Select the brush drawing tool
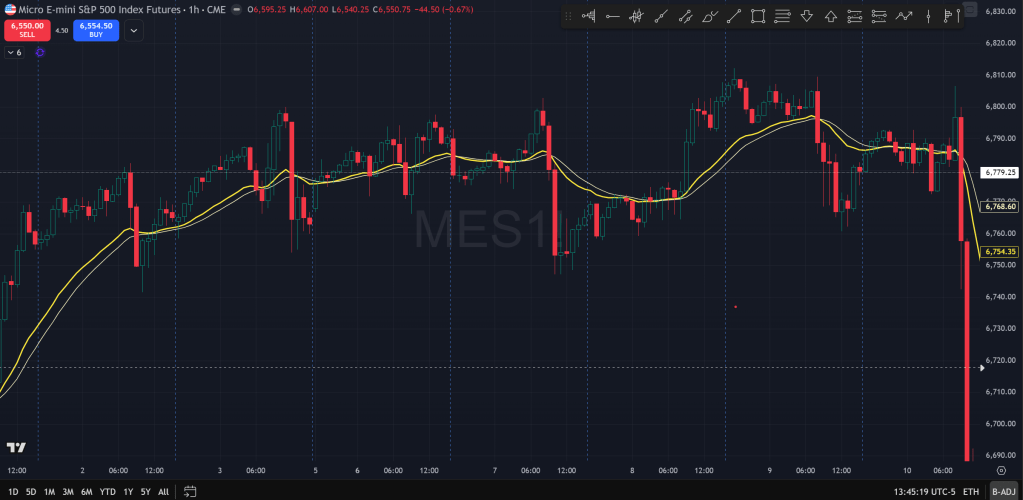The image size is (1023, 500). coord(710,16)
